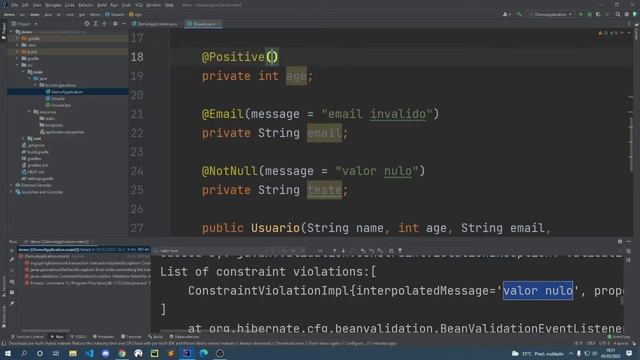Select application.properties in tree
The height and width of the screenshot is (360, 640).
pyautogui.click(x=64, y=132)
